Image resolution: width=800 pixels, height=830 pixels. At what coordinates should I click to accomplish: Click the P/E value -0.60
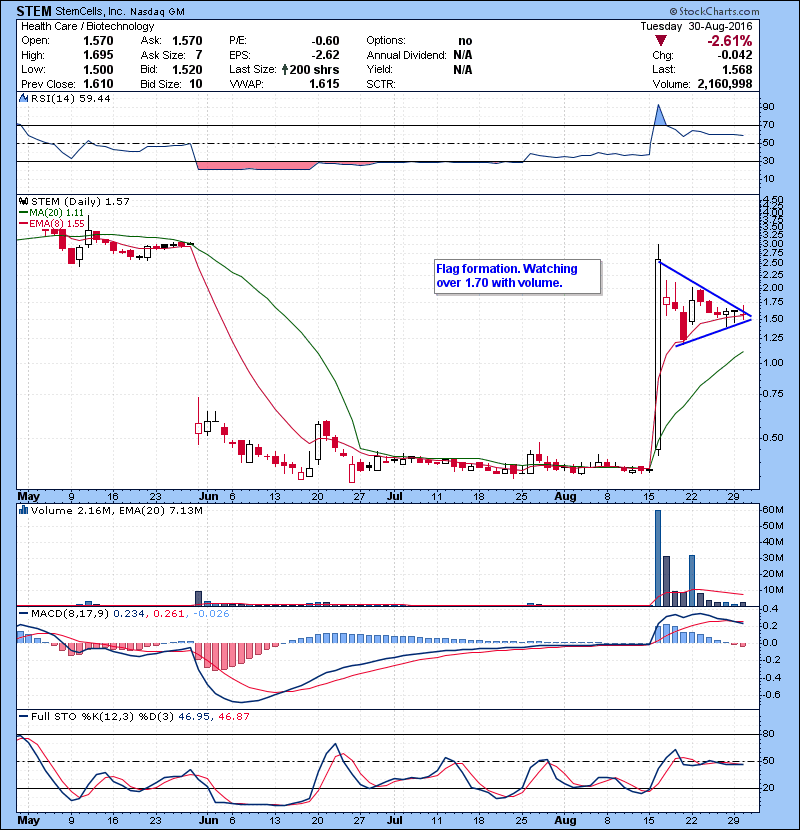(x=325, y=41)
